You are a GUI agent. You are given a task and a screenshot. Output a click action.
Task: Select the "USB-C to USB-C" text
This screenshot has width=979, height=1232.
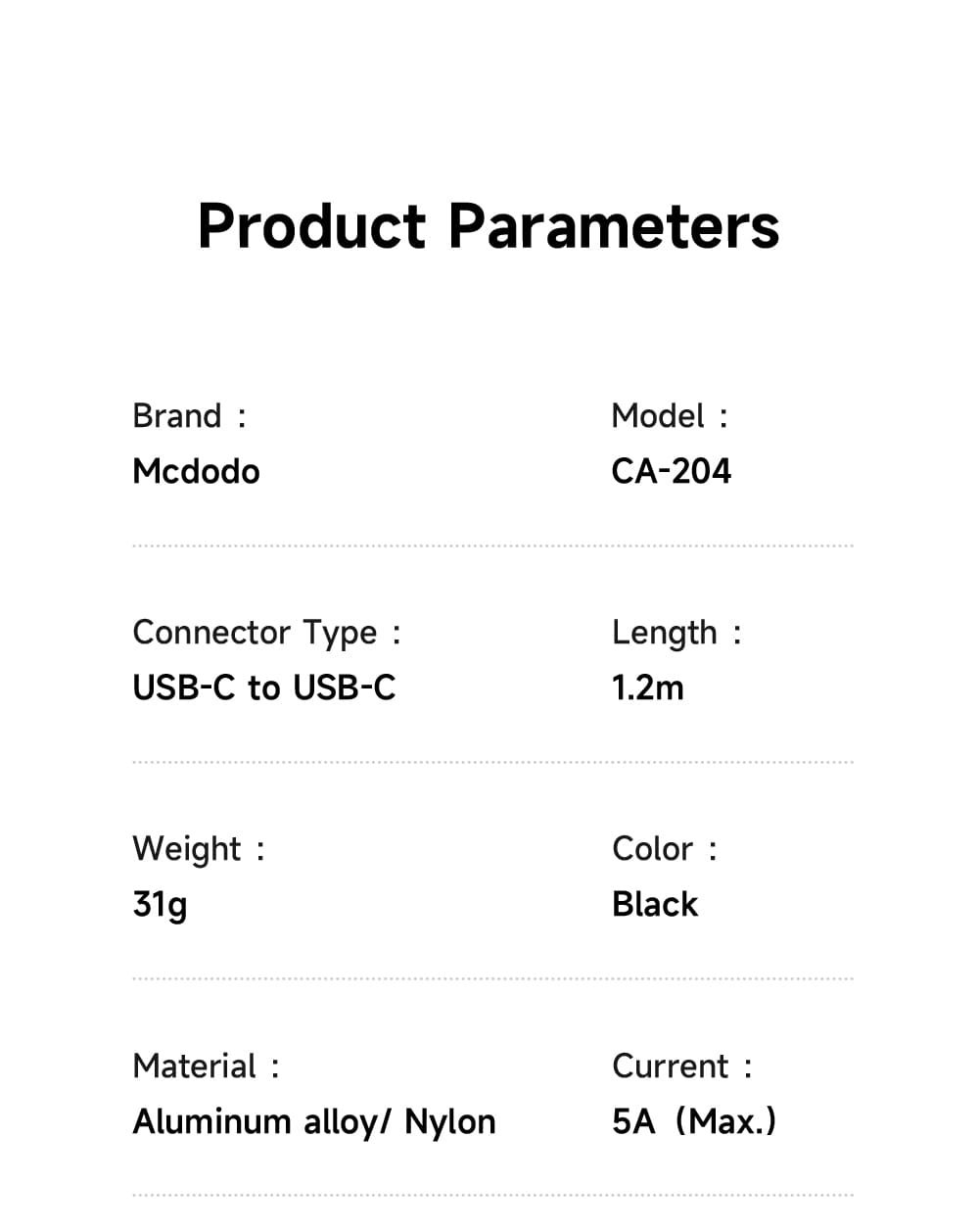tap(263, 688)
